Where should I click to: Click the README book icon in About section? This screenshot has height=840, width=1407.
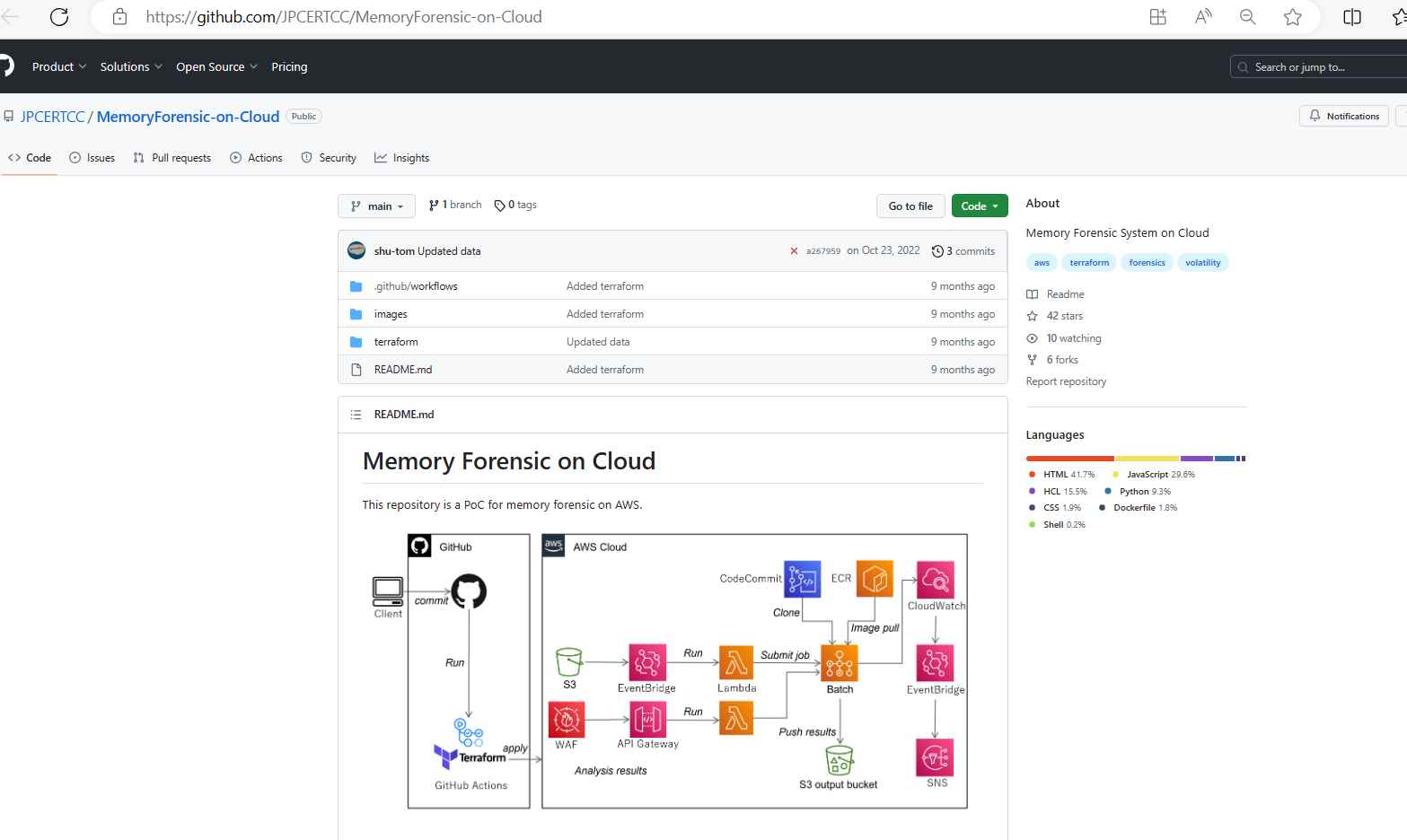(x=1032, y=293)
